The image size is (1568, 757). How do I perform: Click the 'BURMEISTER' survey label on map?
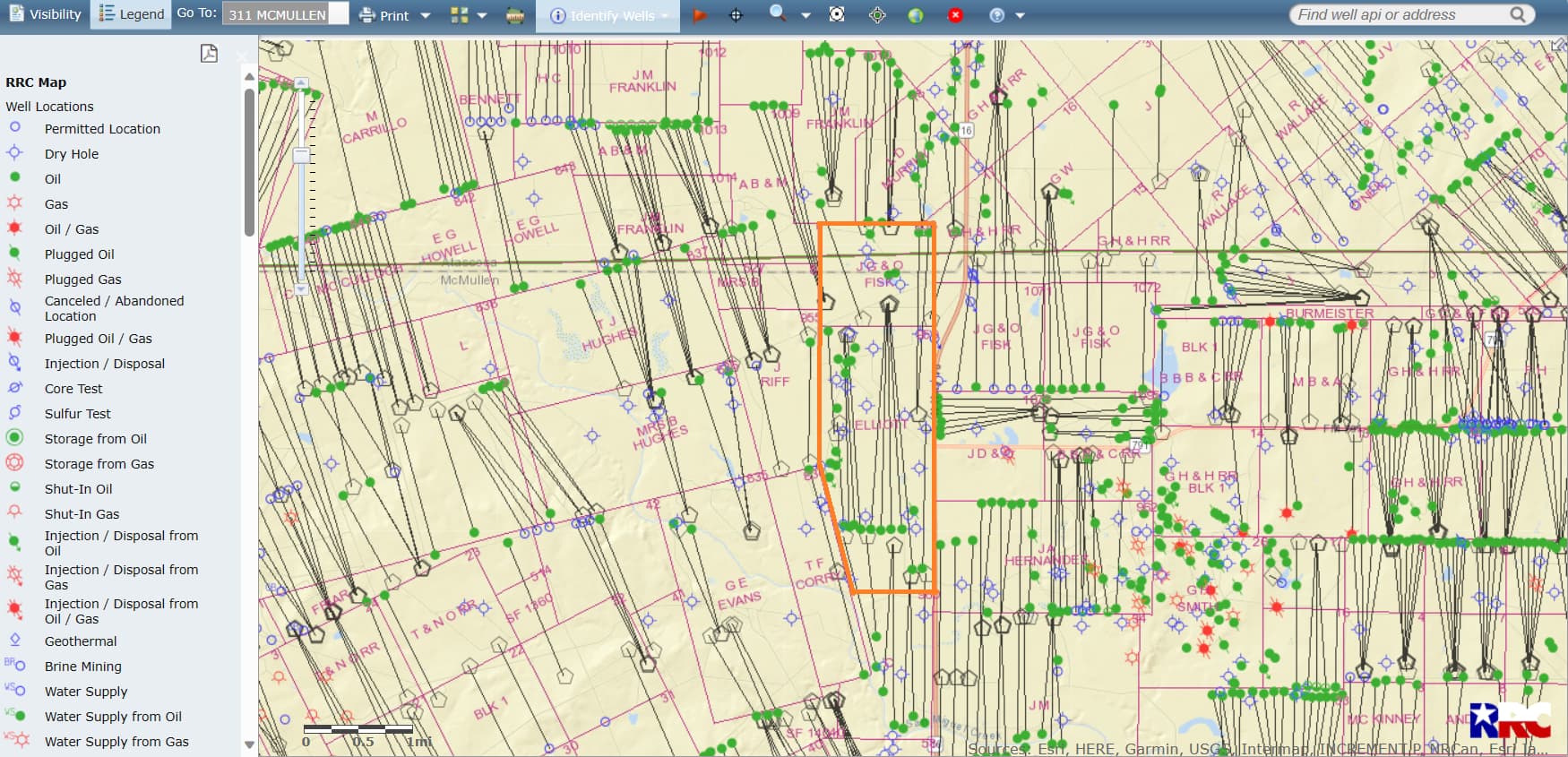click(1330, 314)
